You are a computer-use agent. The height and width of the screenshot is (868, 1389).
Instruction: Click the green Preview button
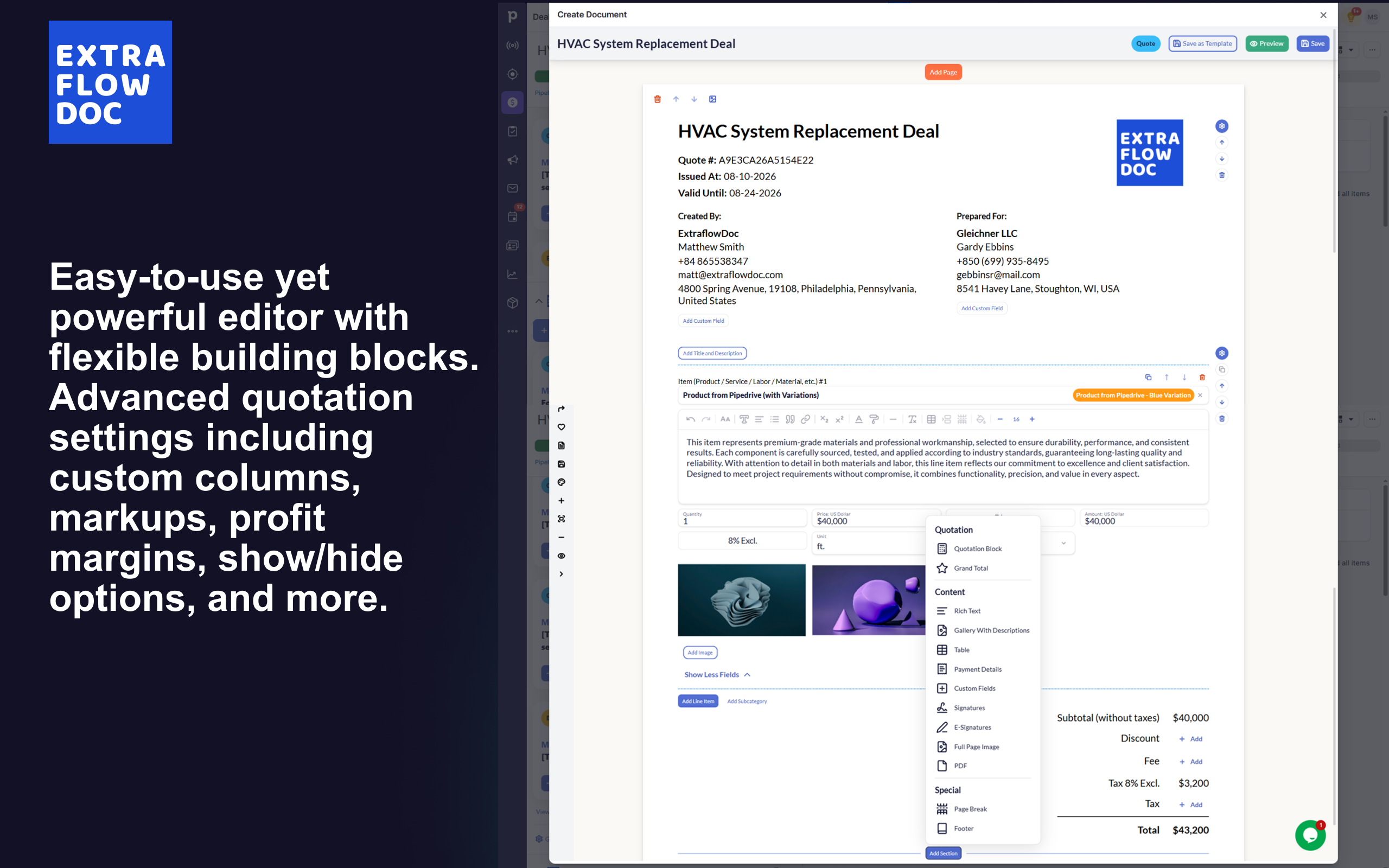pyautogui.click(x=1267, y=43)
